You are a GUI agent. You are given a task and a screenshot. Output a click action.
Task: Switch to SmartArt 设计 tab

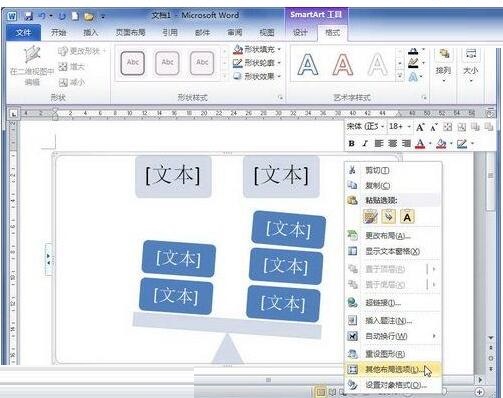pyautogui.click(x=300, y=33)
